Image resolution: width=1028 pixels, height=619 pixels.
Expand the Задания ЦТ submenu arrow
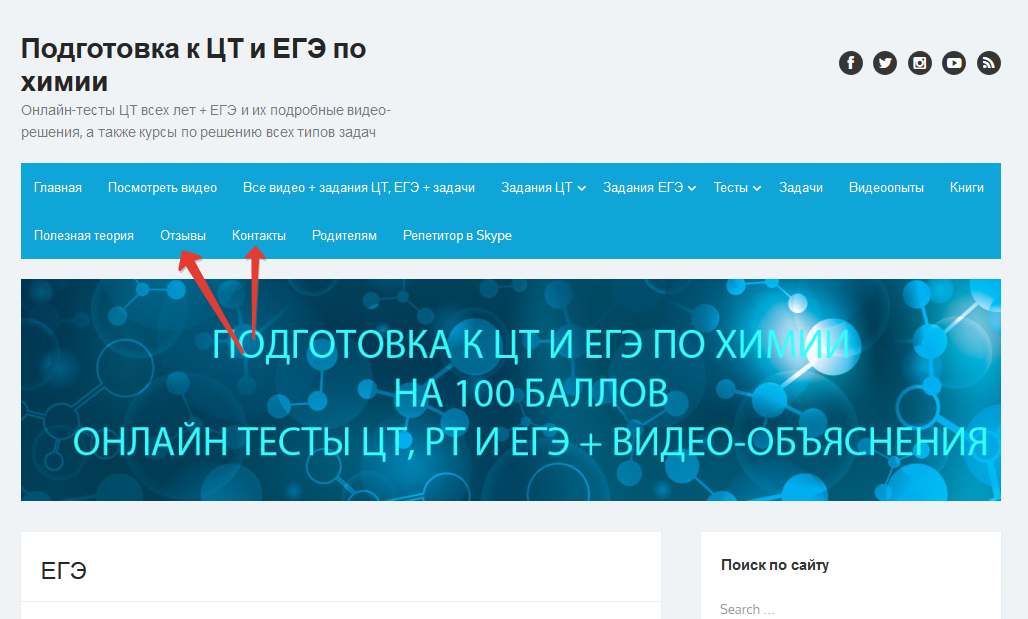(x=582, y=189)
